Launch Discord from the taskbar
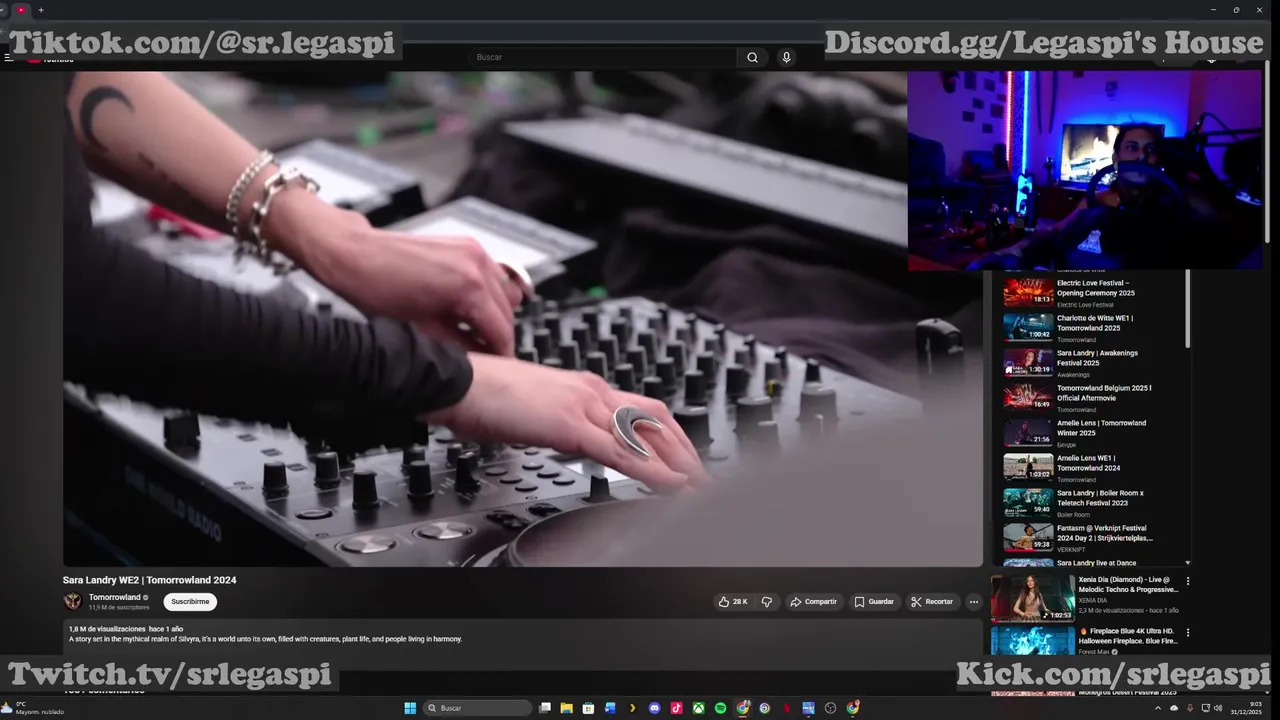This screenshot has height=720, width=1280. click(655, 708)
